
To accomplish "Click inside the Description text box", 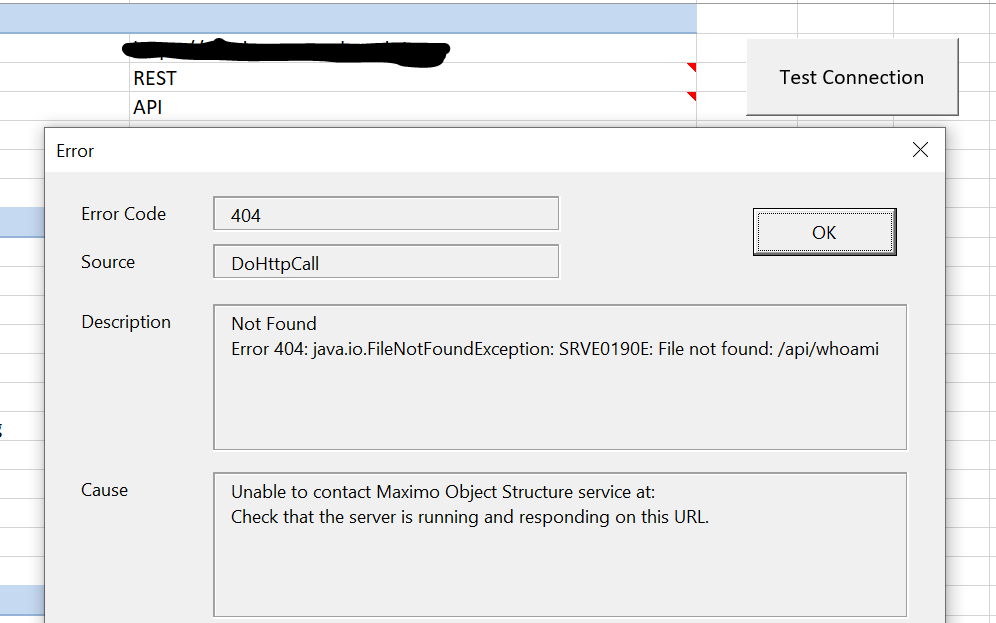I will coord(560,377).
